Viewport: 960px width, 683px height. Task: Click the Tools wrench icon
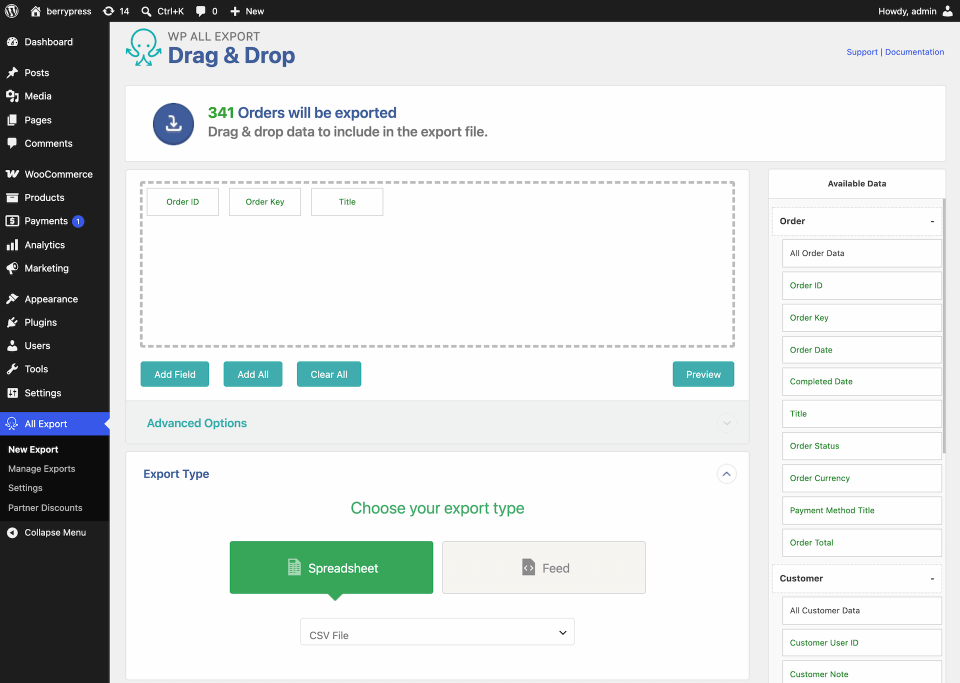(12, 369)
